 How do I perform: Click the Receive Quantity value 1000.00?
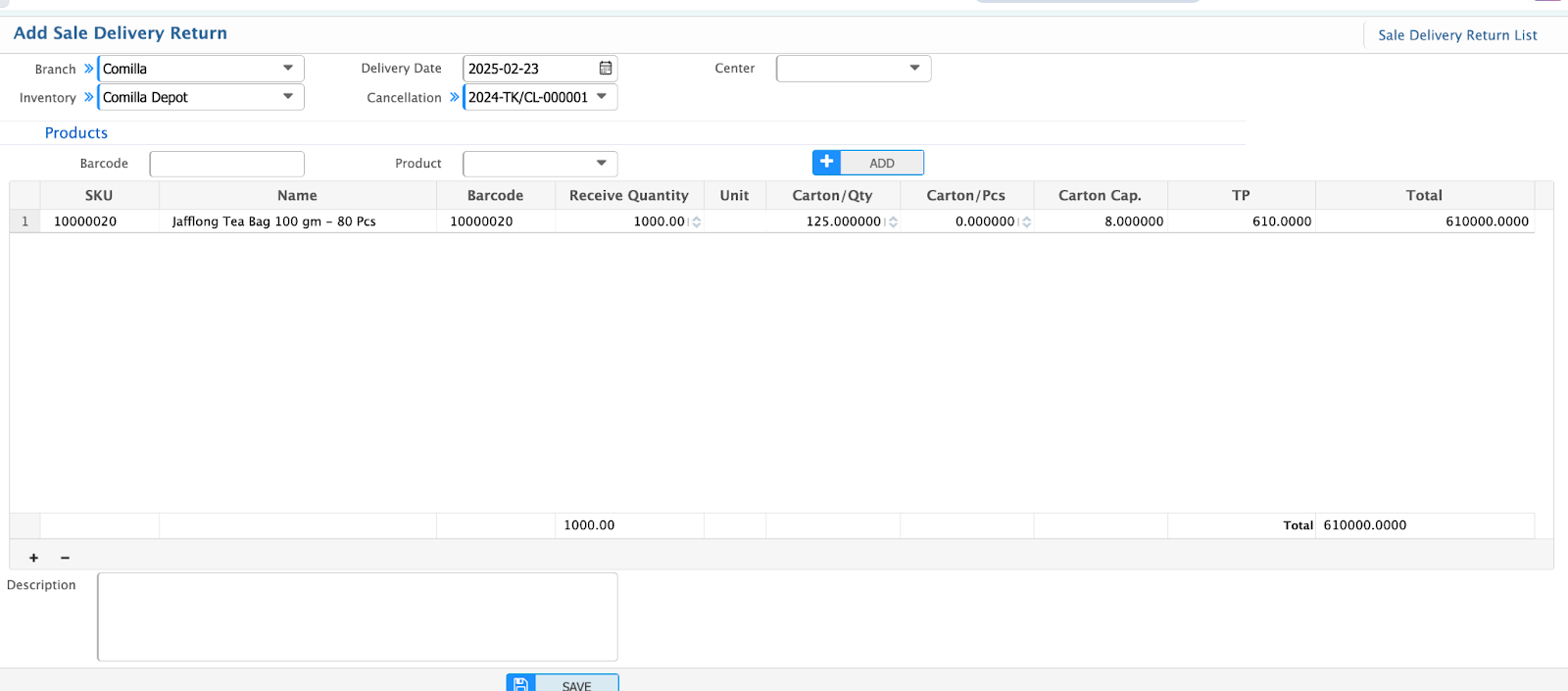coord(659,222)
